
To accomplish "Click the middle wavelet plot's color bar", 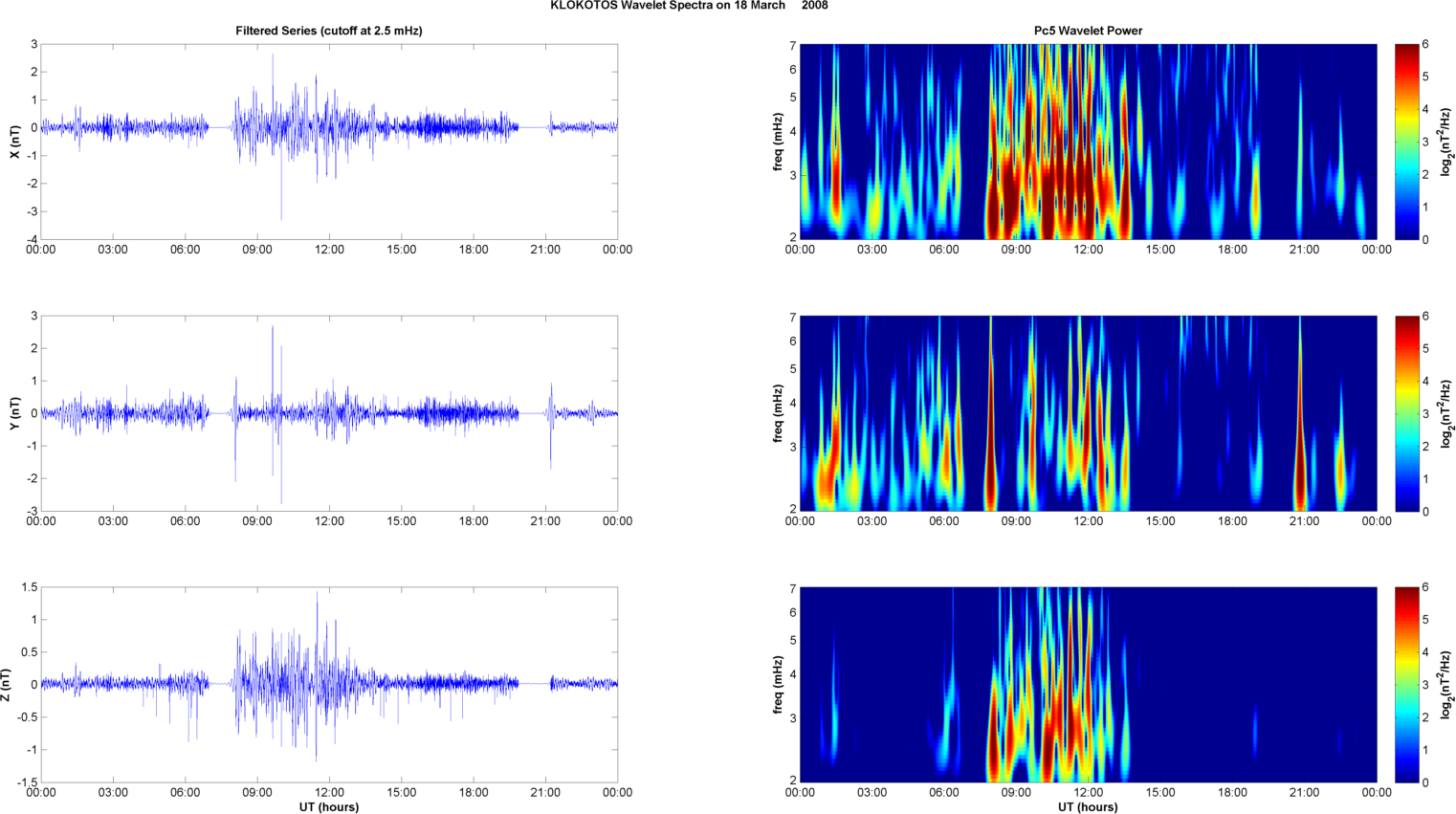I will 1407,413.
